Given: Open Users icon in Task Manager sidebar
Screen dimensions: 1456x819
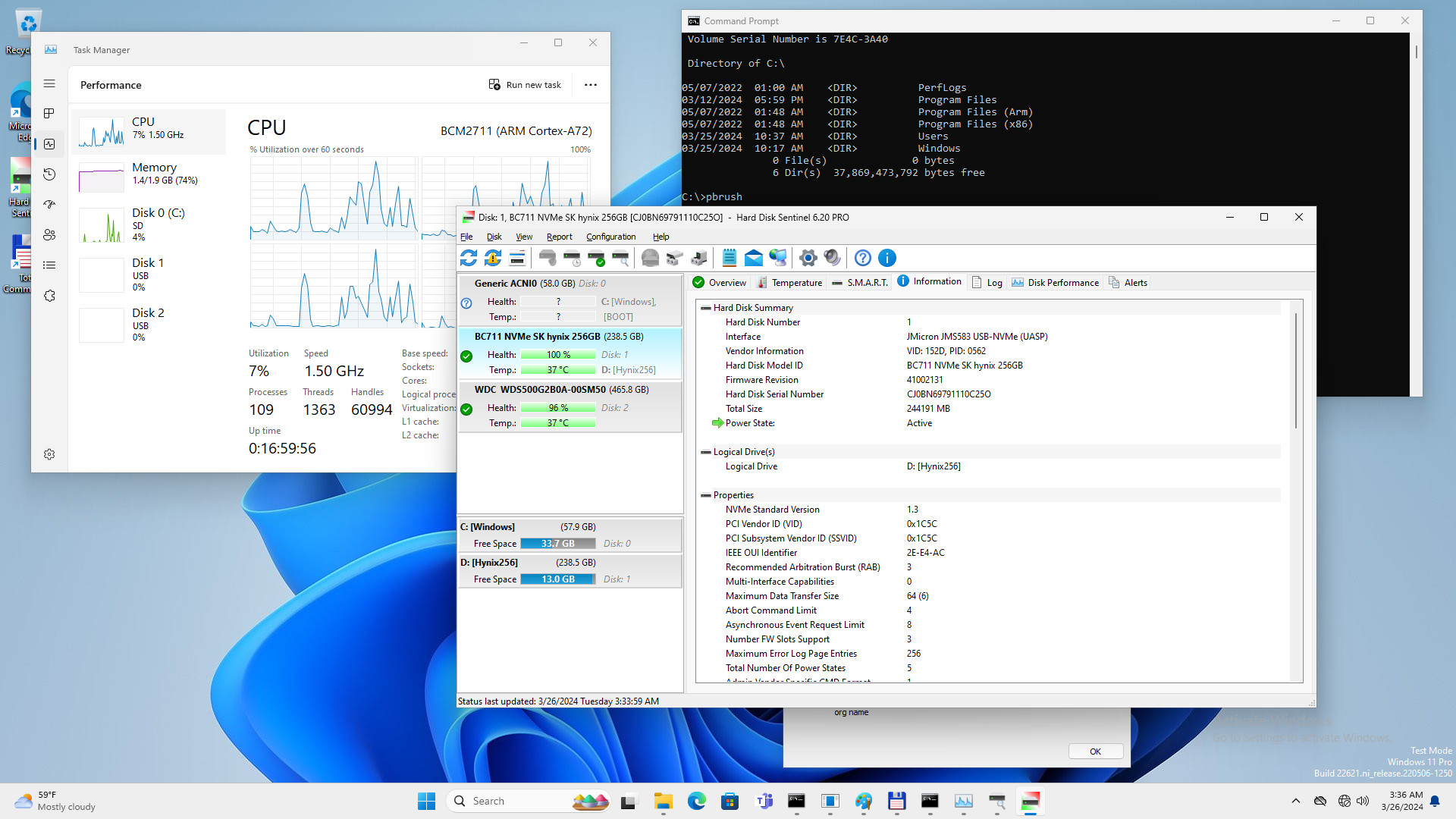Looking at the screenshot, I should (x=49, y=235).
